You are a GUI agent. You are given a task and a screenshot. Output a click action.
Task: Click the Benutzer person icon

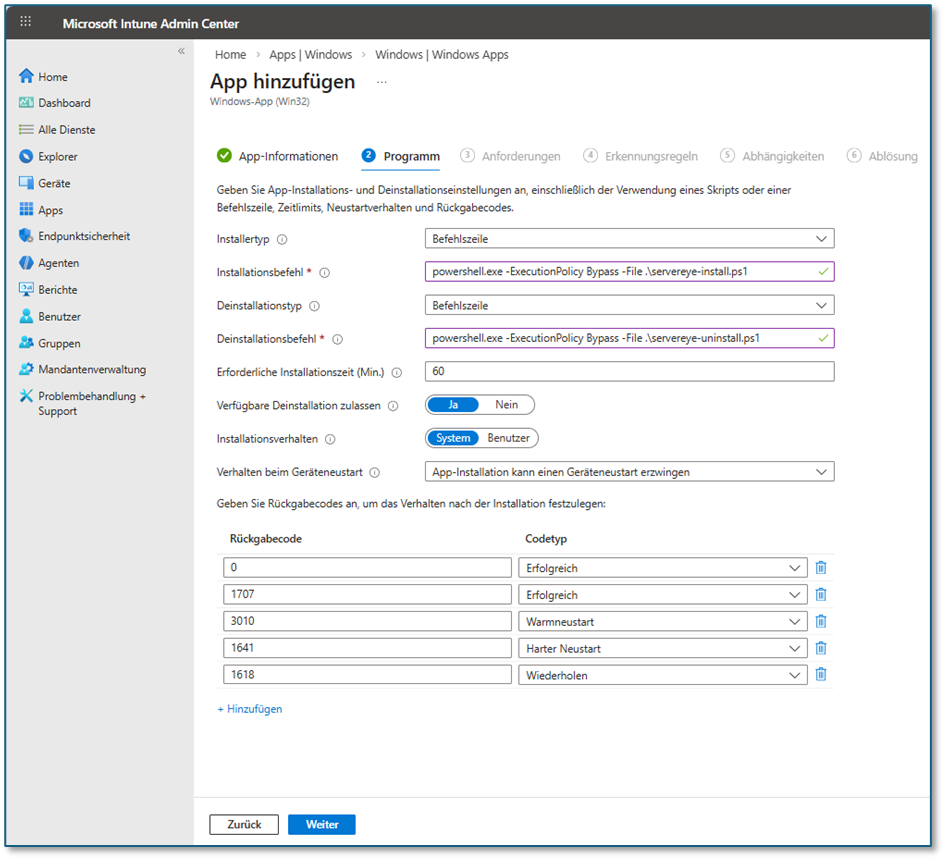(x=26, y=316)
